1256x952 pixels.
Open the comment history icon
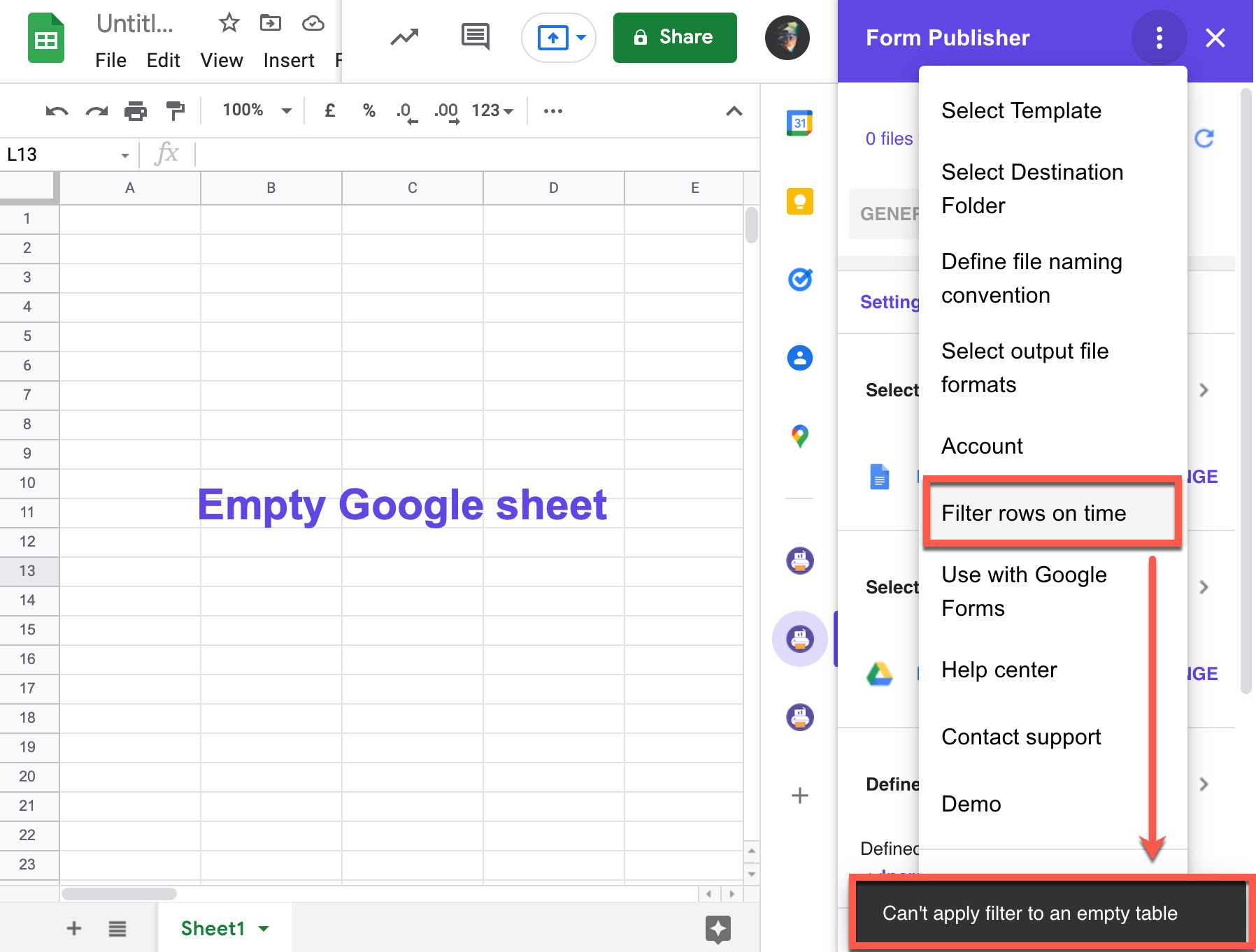click(476, 36)
